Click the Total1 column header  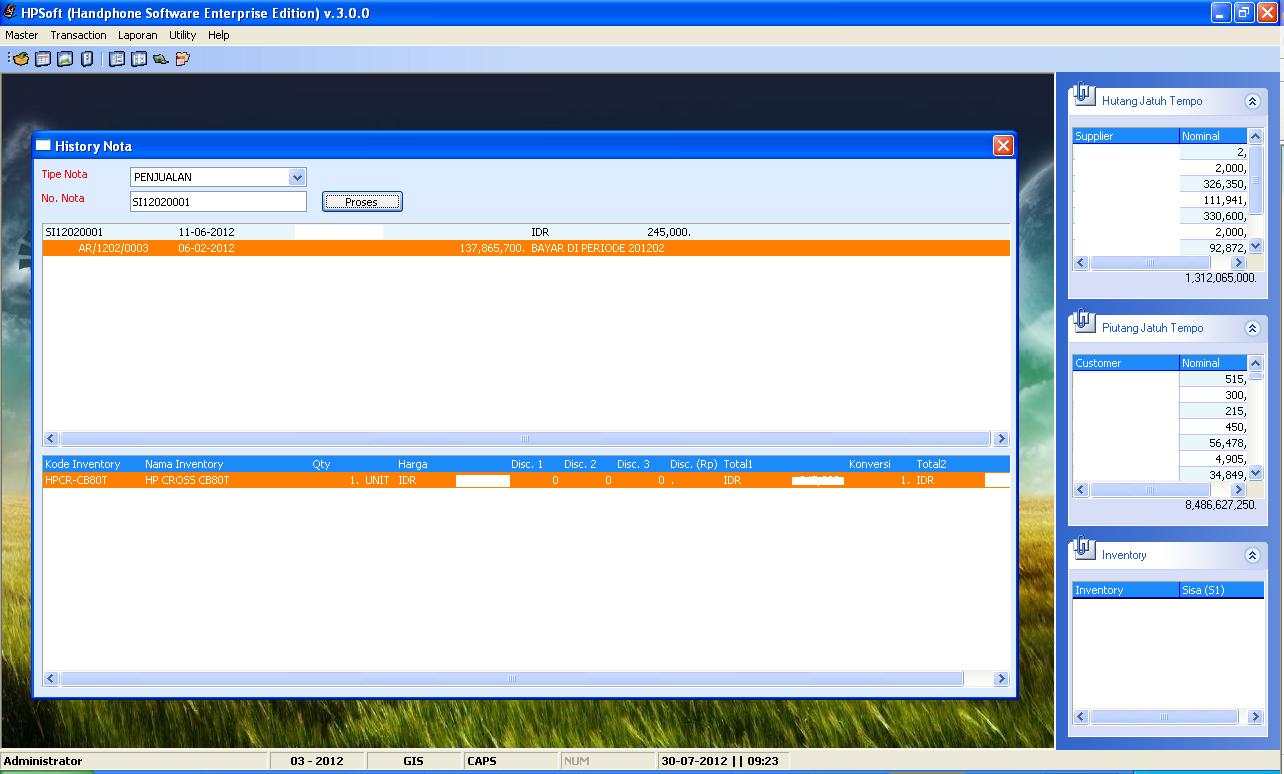[x=738, y=464]
